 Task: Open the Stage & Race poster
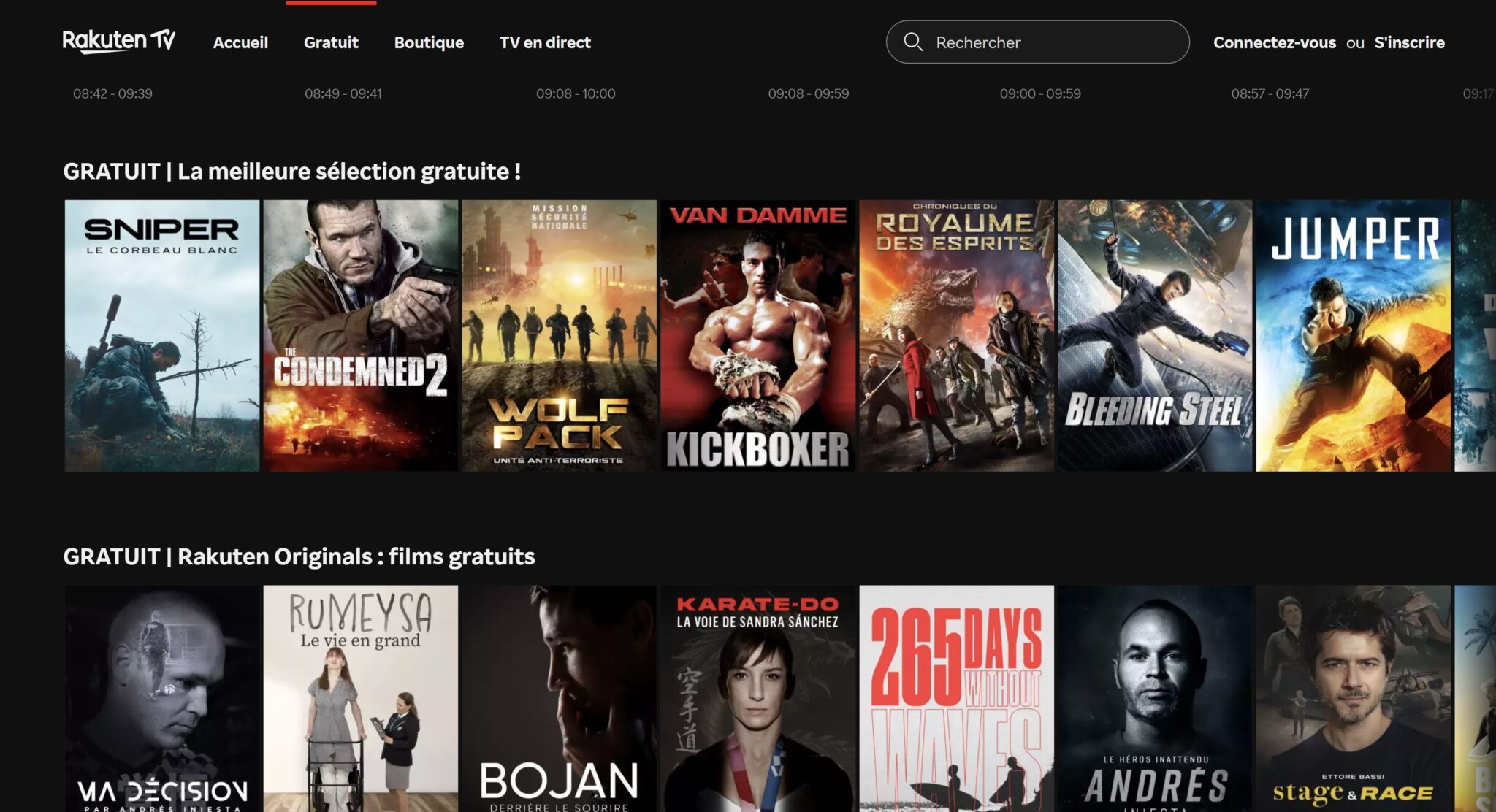pos(1354,698)
